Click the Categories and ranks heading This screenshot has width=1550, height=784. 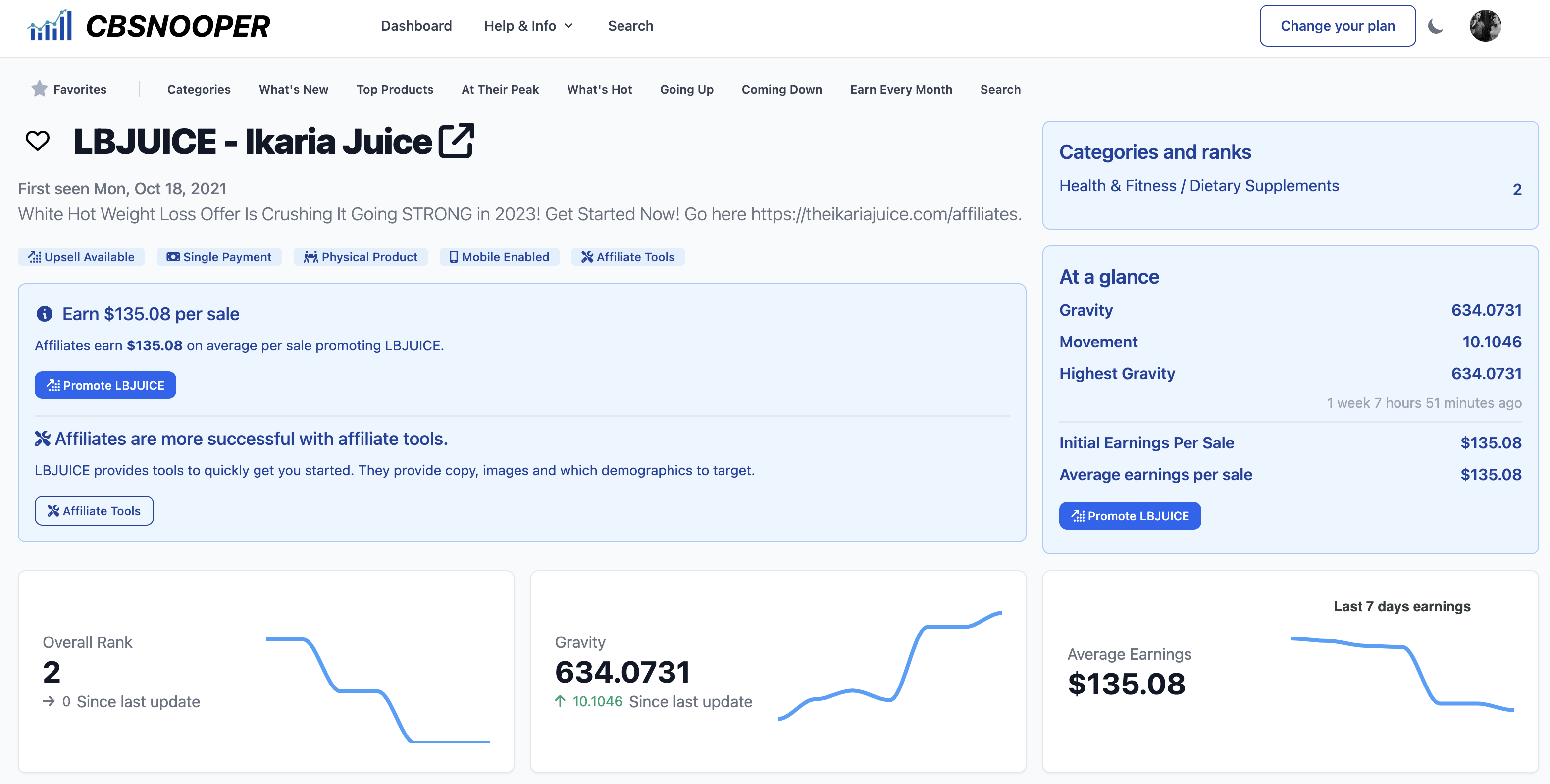click(x=1155, y=151)
